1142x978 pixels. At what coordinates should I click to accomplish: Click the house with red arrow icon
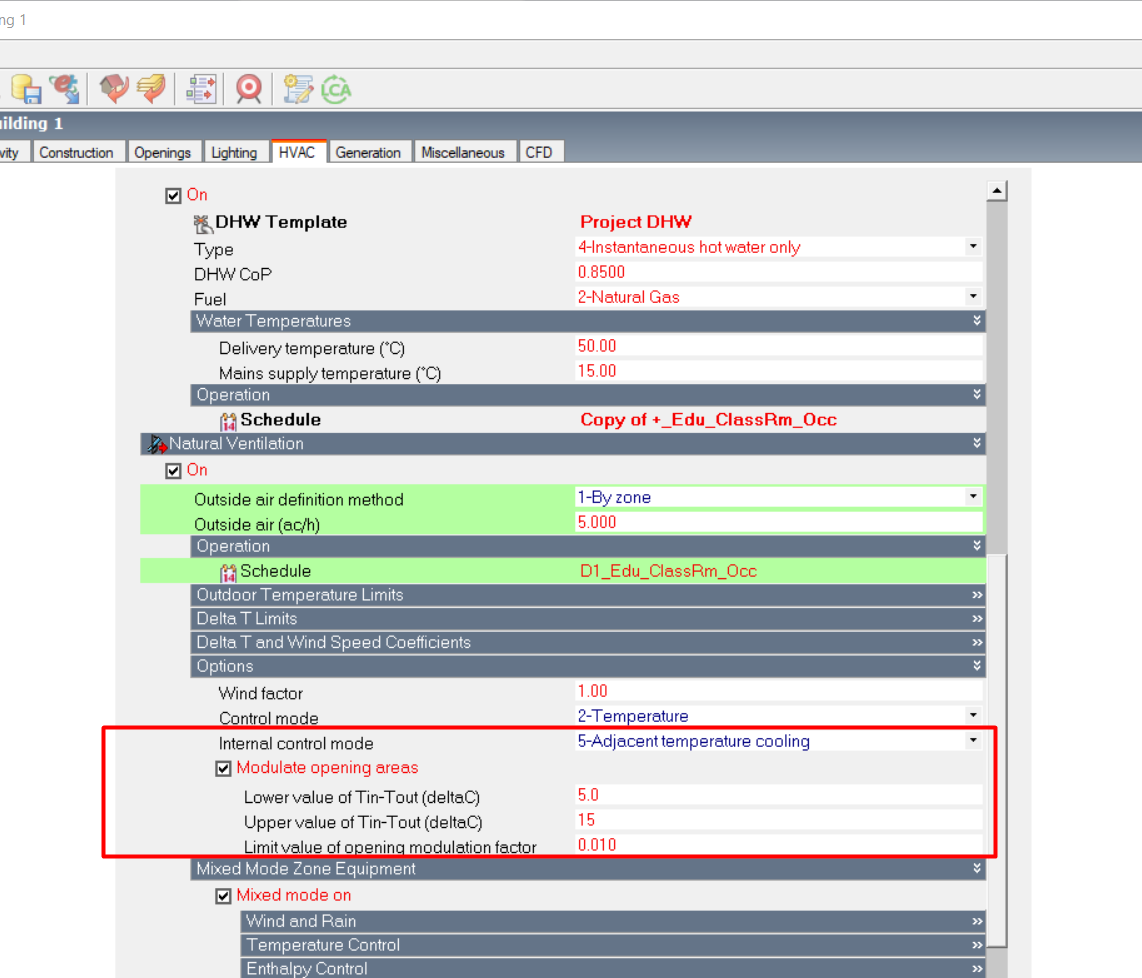click(114, 89)
